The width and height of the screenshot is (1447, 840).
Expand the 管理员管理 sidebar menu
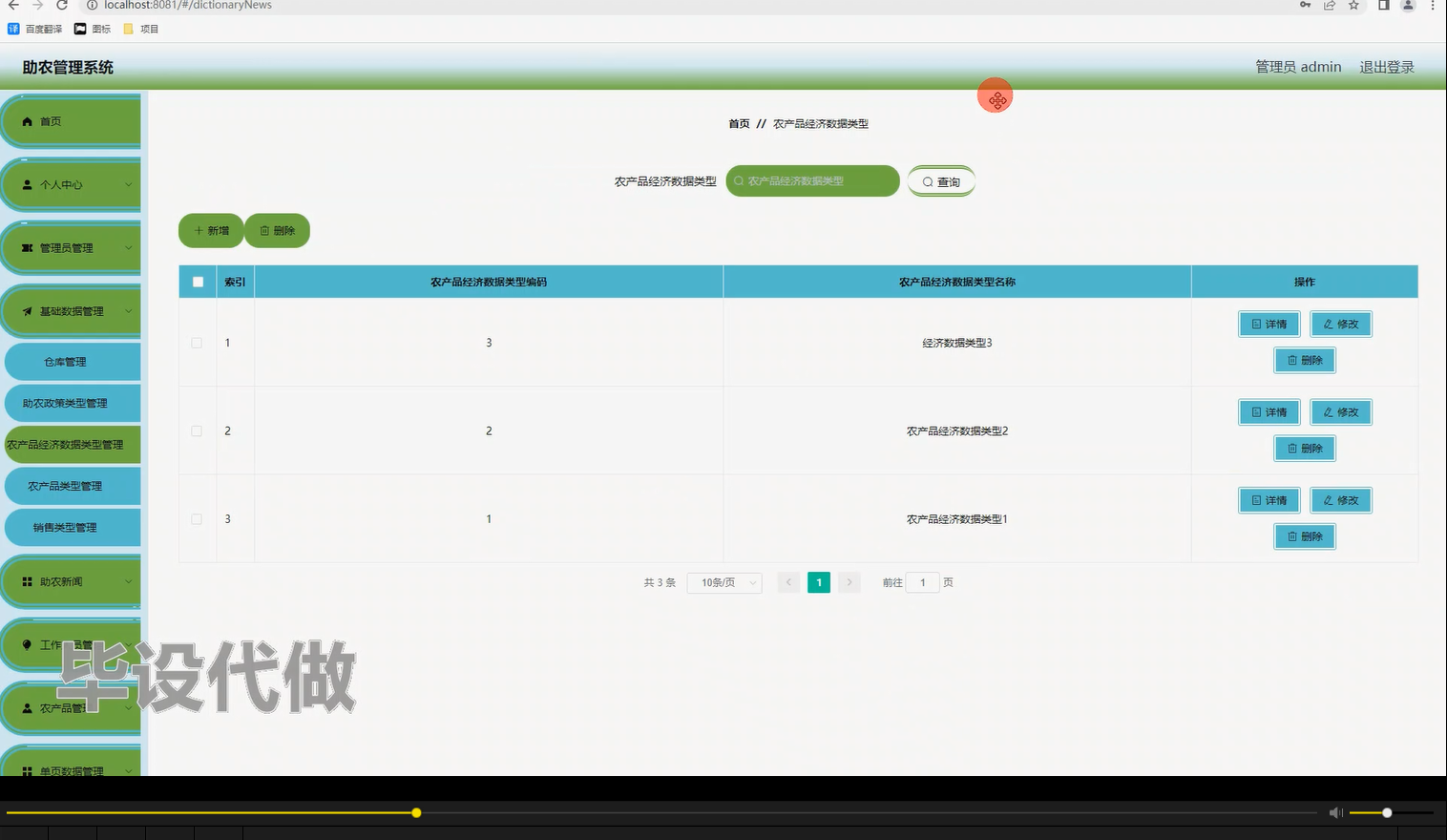click(71, 248)
